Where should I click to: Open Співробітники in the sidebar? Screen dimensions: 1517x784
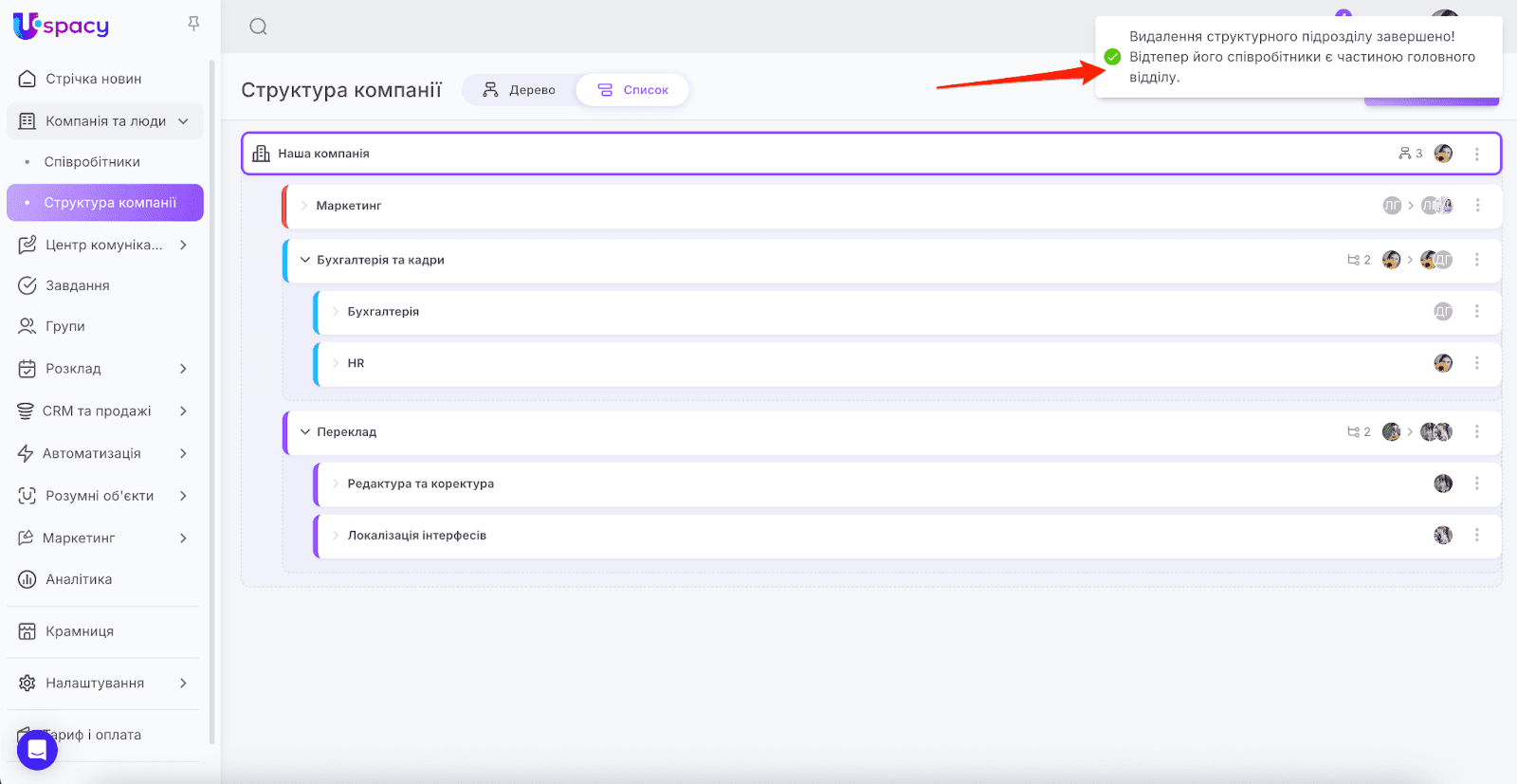click(x=92, y=162)
